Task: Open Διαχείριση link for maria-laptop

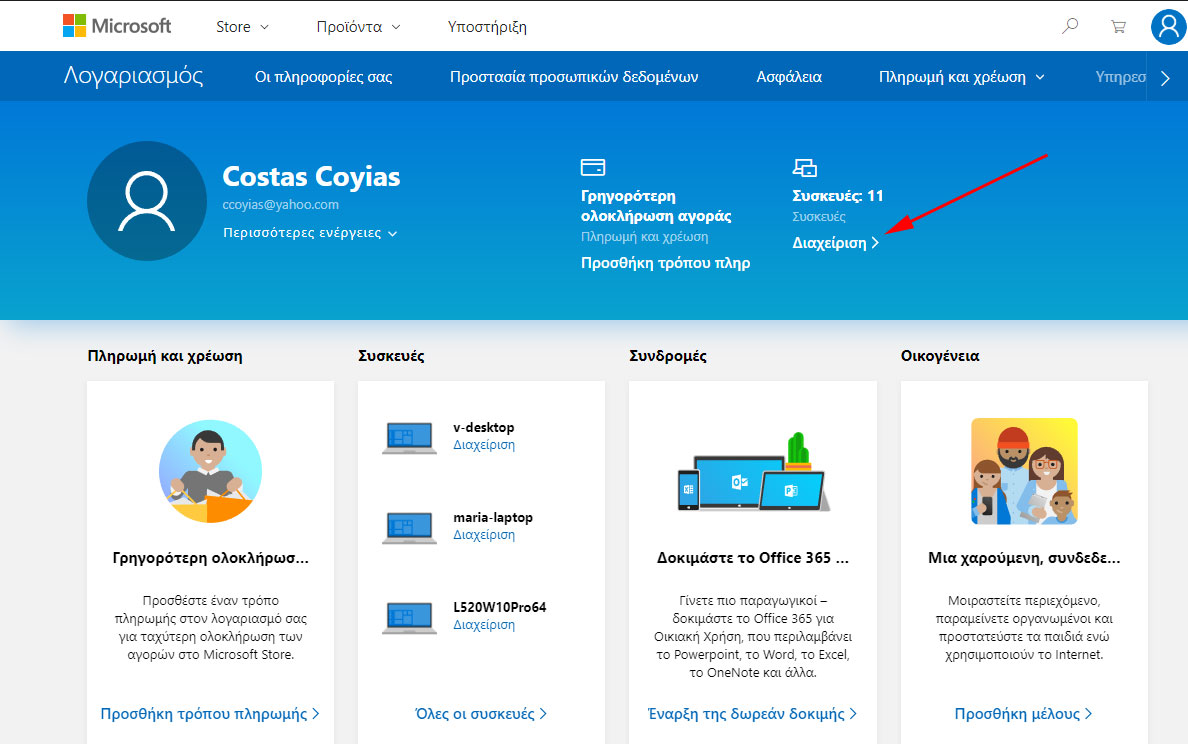Action: (484, 535)
